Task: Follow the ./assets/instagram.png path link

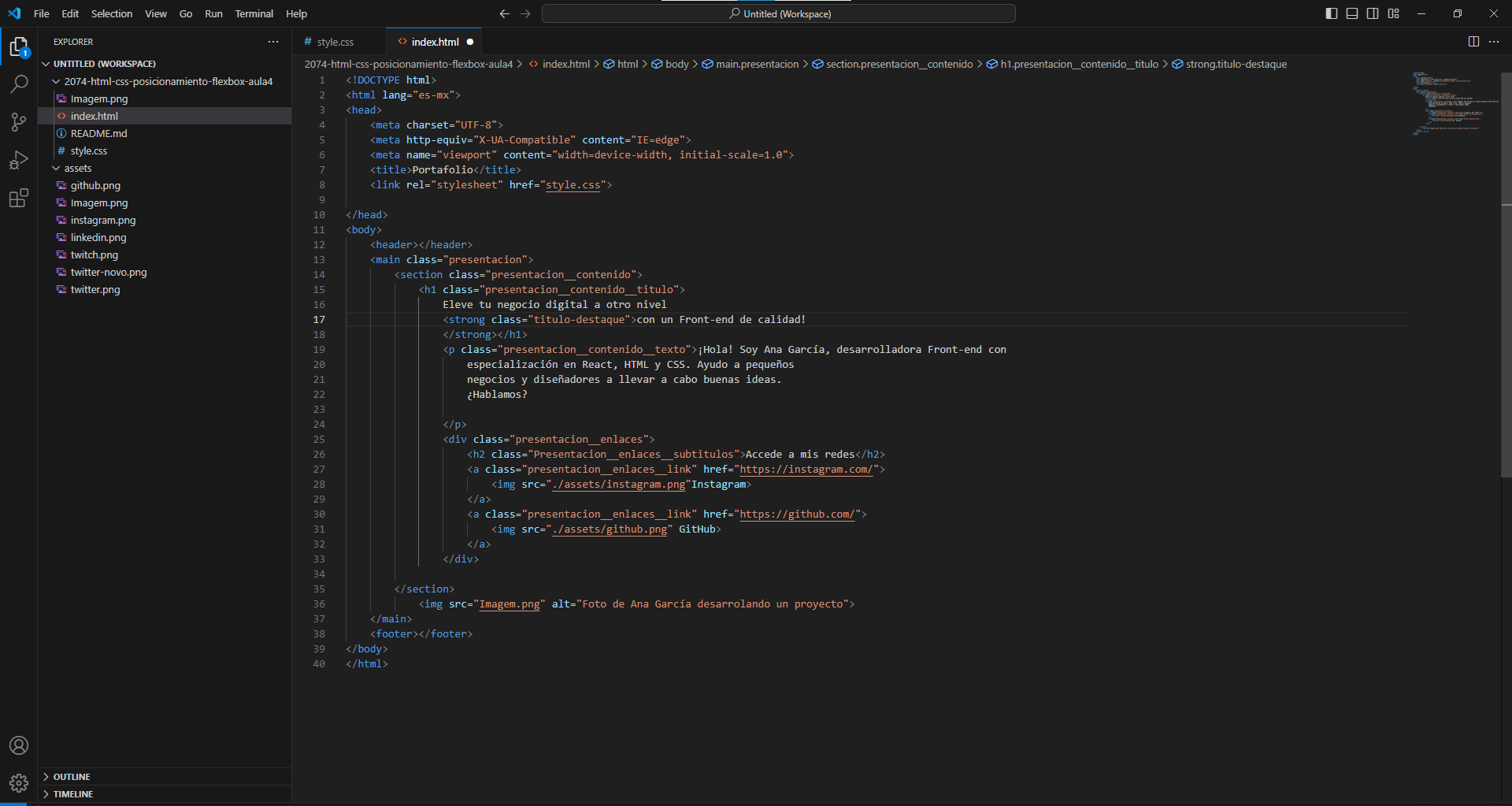Action: pos(619,485)
